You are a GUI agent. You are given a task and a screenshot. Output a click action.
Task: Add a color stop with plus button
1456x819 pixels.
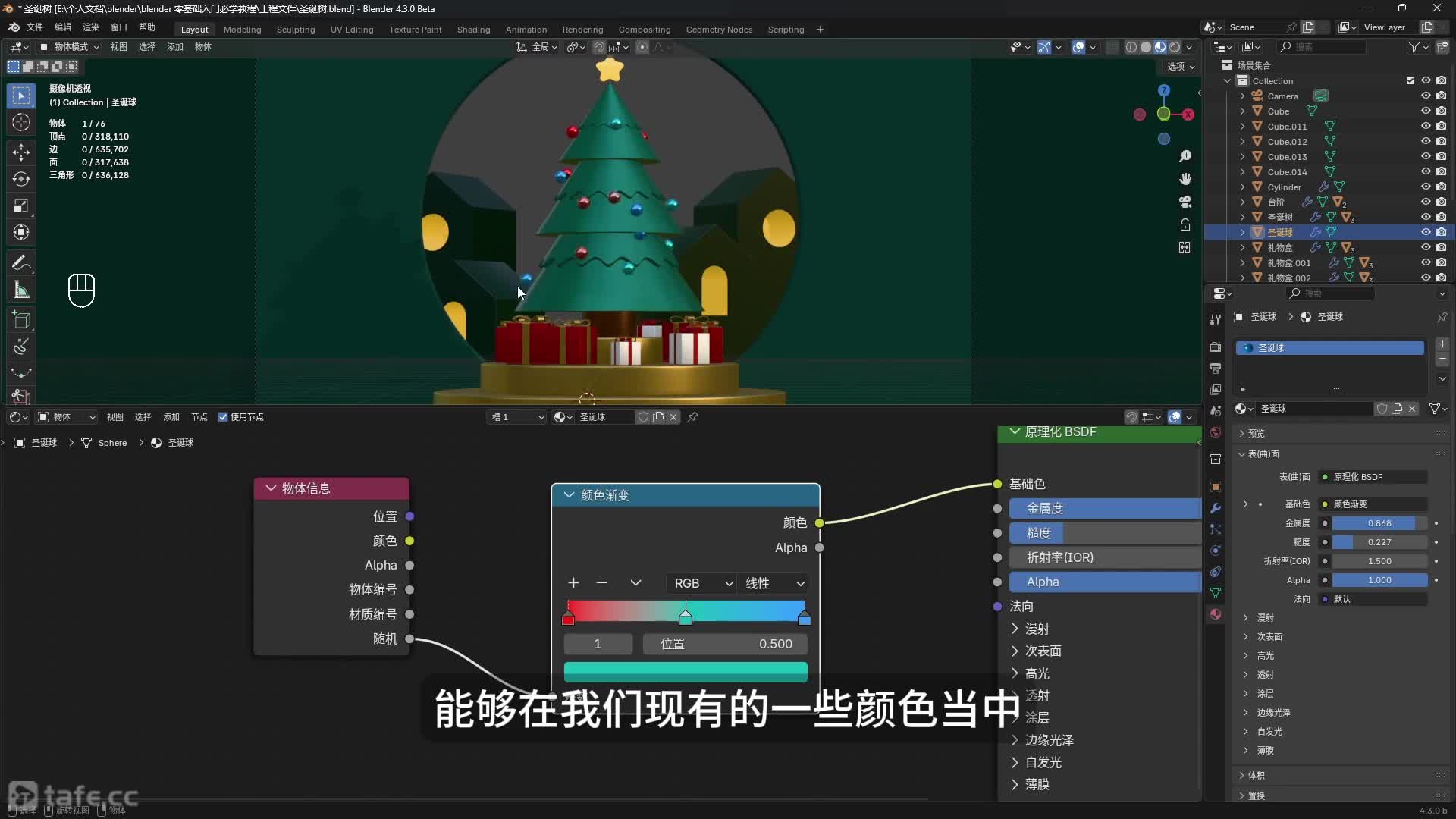(573, 583)
